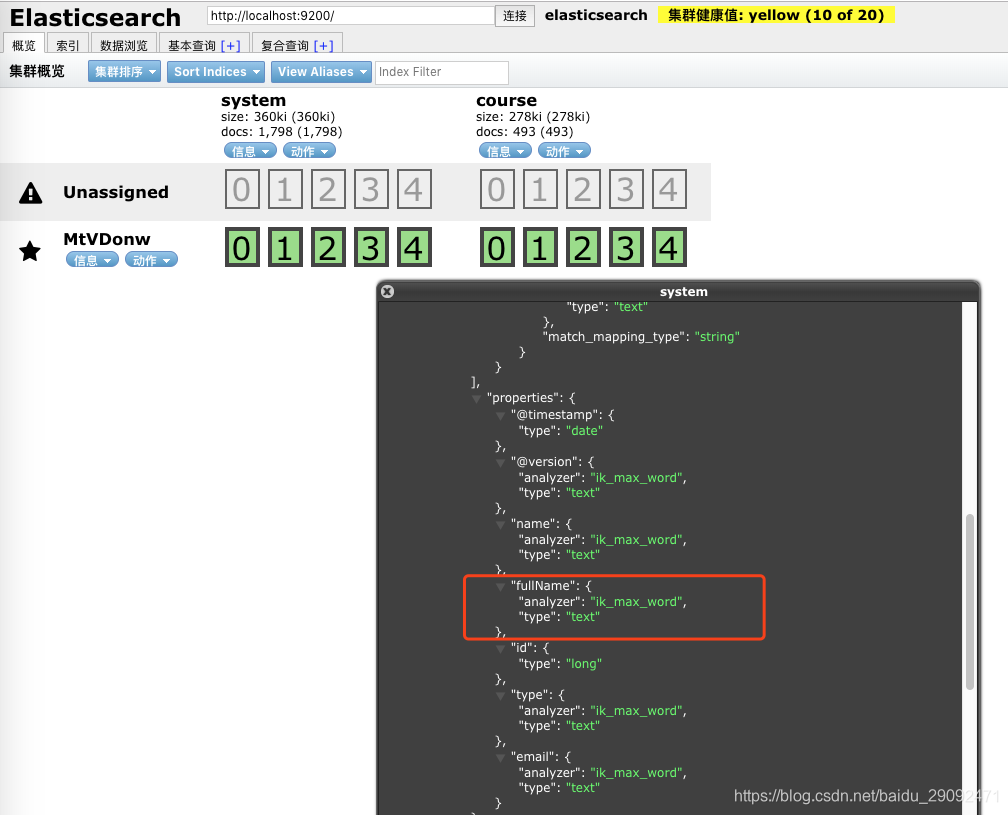This screenshot has height=815, width=1008.
Task: Open the 复合查询 tab
Action: coord(285,46)
